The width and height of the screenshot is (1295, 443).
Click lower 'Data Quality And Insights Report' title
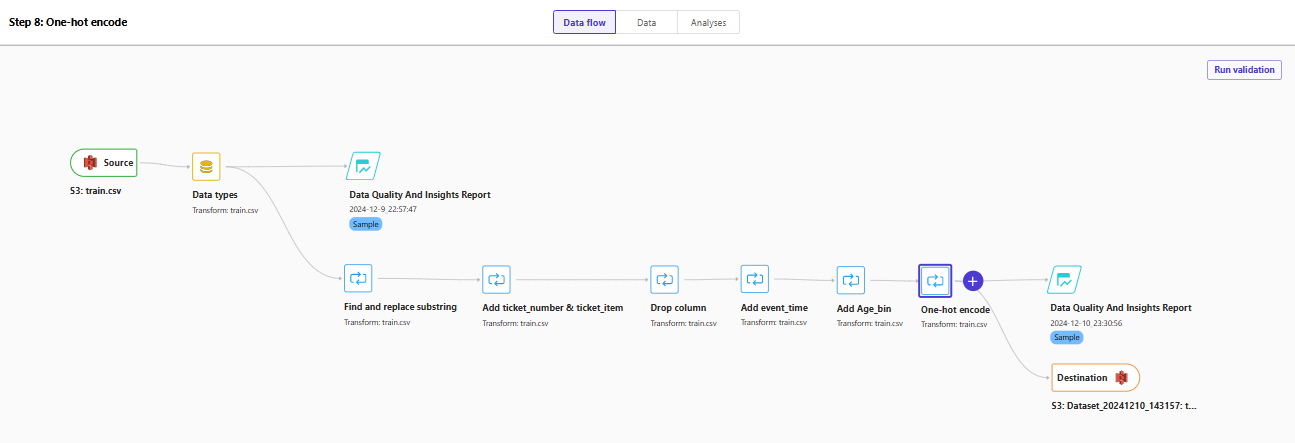tap(1121, 308)
